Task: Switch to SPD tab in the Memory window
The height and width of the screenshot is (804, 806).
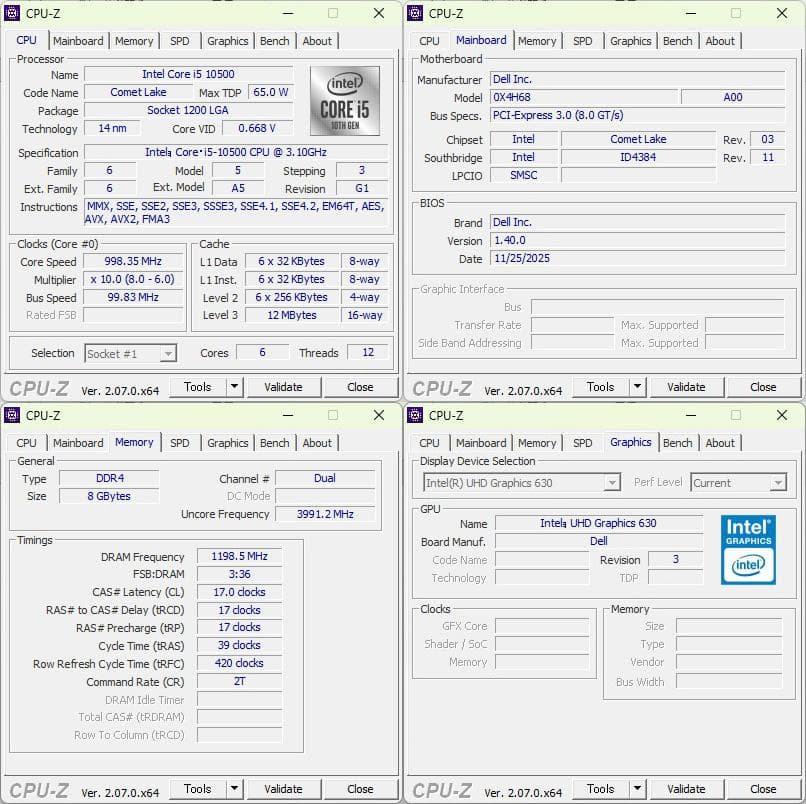Action: 179,443
